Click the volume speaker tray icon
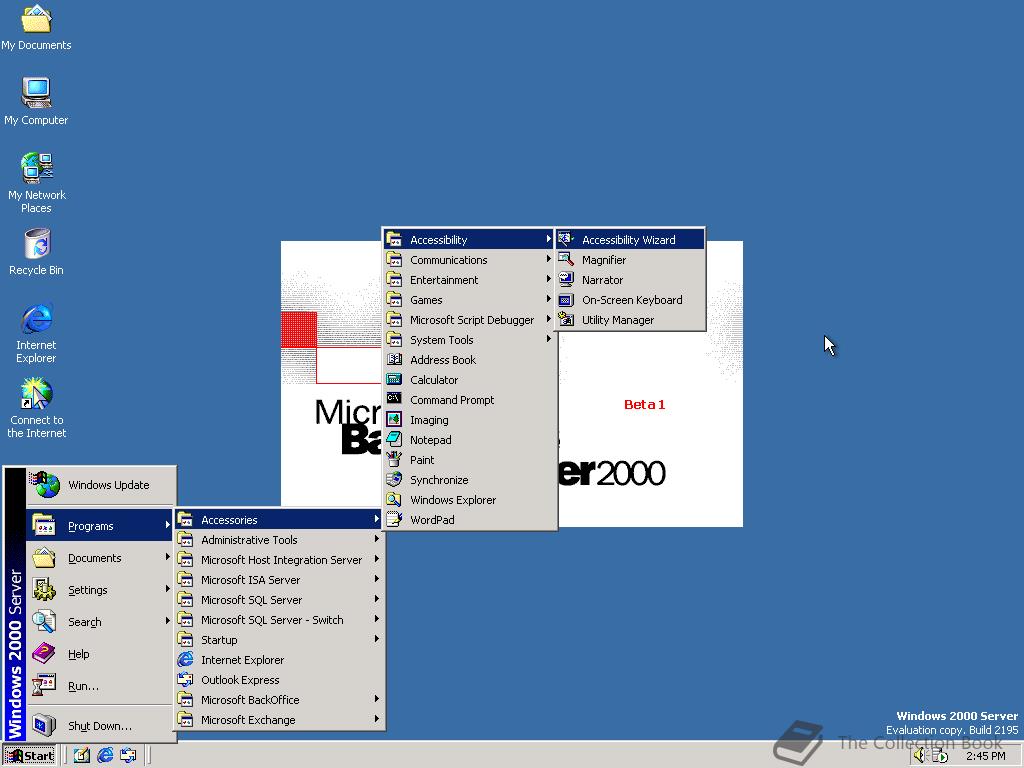The image size is (1024, 768). 920,756
